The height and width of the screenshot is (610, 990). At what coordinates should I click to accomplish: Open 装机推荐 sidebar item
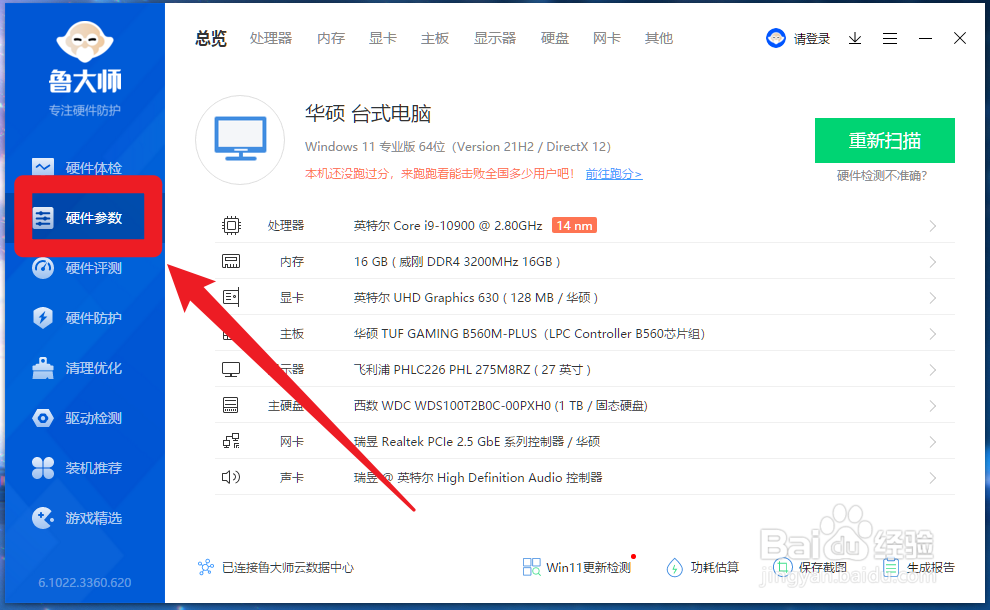[x=77, y=468]
